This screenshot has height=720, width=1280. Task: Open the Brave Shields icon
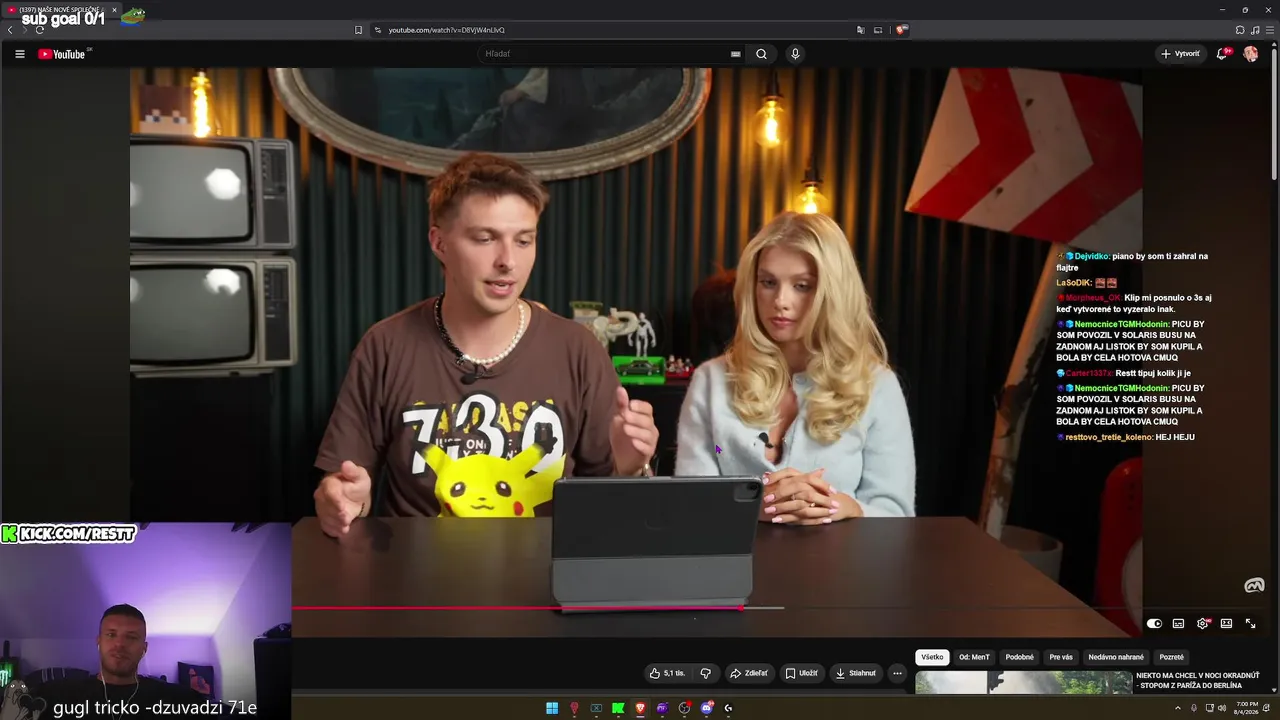click(901, 30)
